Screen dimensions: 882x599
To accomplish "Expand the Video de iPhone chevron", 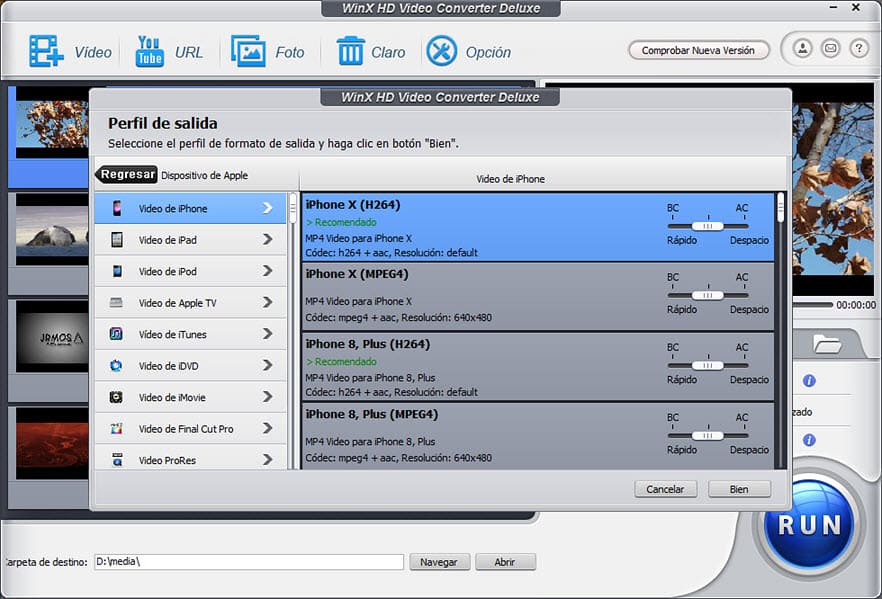I will [268, 208].
